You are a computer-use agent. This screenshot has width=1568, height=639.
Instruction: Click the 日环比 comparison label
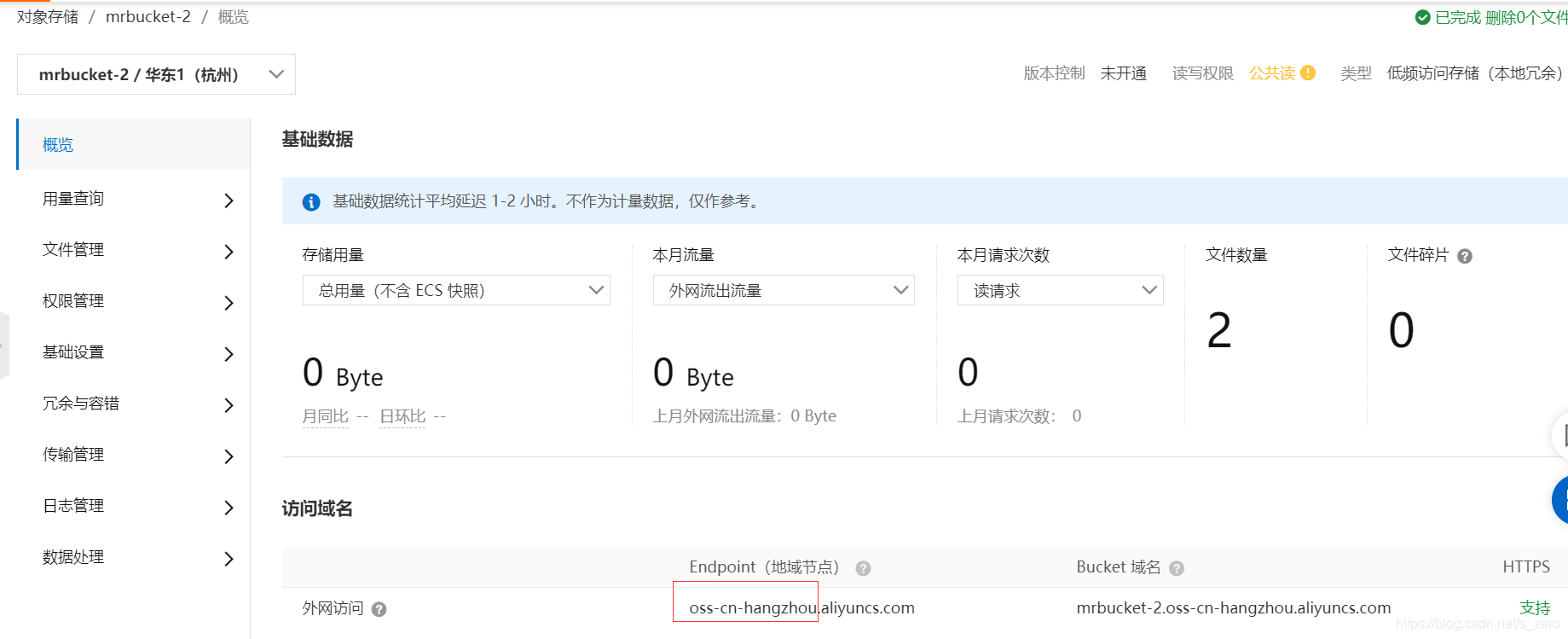[x=402, y=416]
